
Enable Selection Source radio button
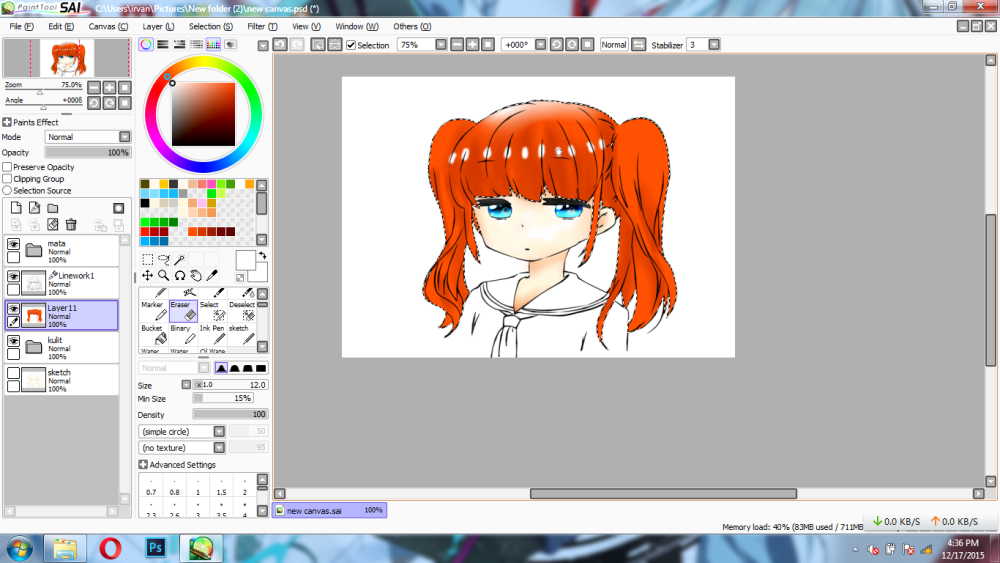point(7,190)
